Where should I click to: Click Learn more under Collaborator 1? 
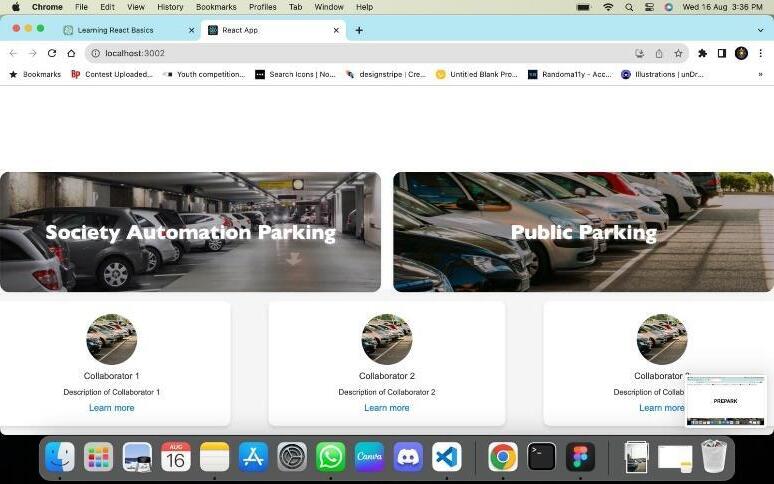tap(112, 408)
